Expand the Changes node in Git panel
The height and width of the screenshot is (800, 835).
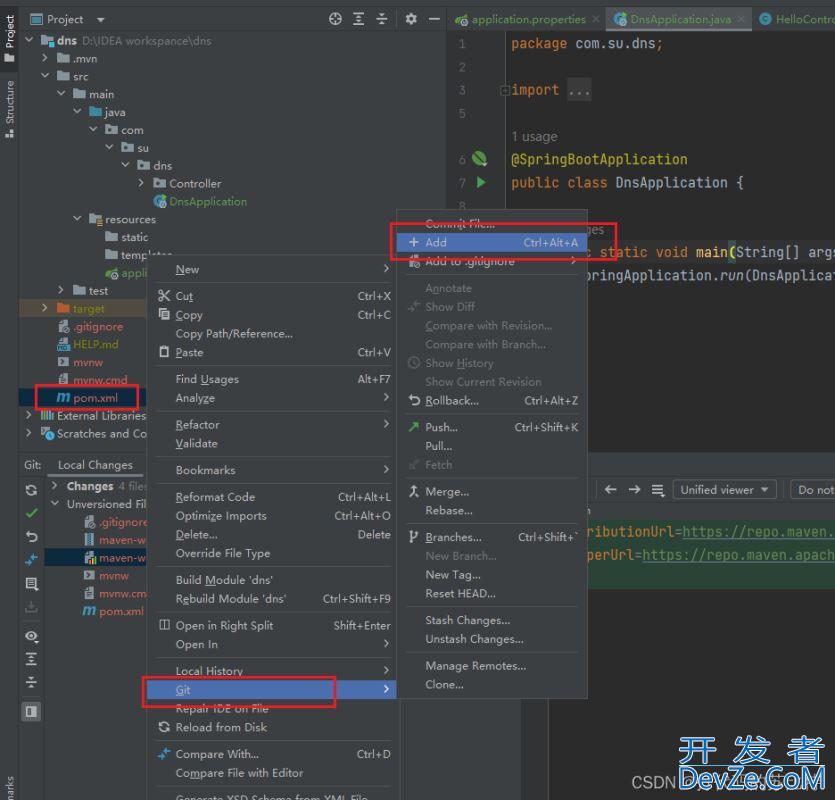(54, 486)
